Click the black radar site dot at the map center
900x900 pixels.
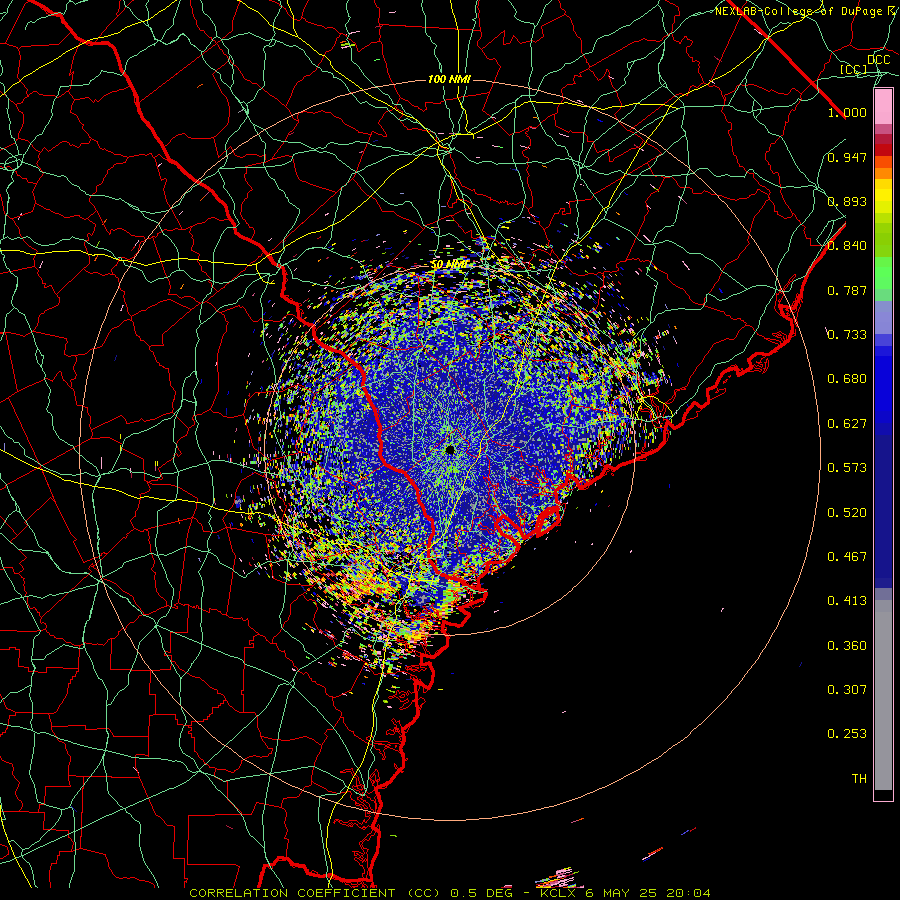point(451,449)
